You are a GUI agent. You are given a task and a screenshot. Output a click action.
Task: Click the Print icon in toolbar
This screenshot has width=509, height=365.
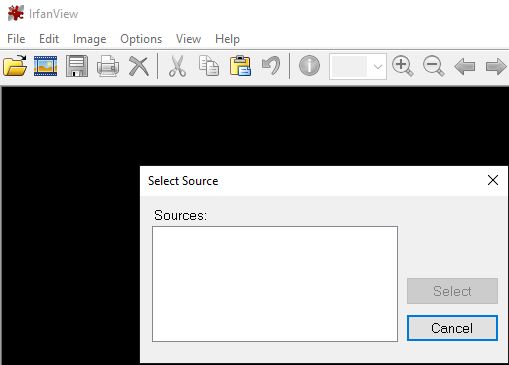tap(108, 66)
